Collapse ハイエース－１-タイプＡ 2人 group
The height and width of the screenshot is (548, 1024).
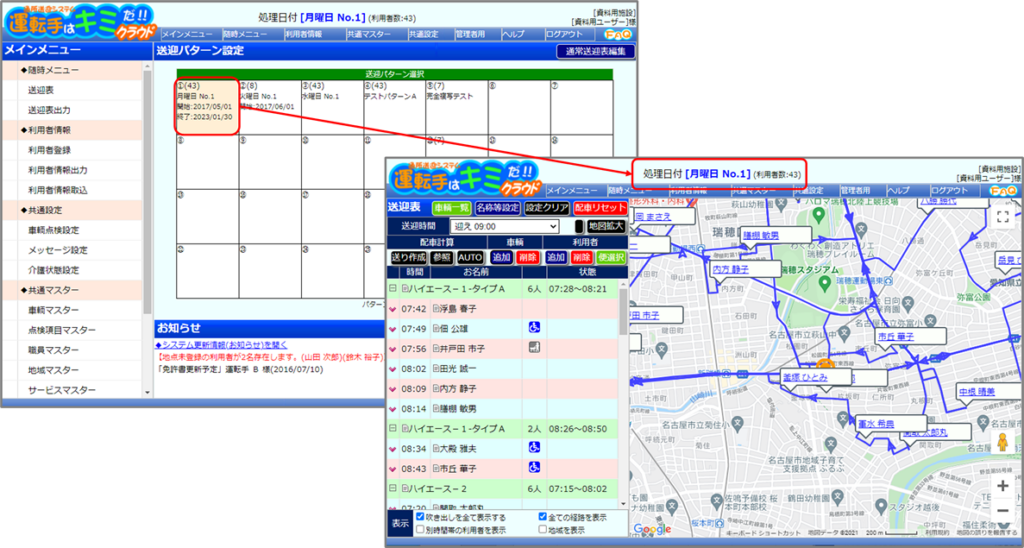pos(392,428)
